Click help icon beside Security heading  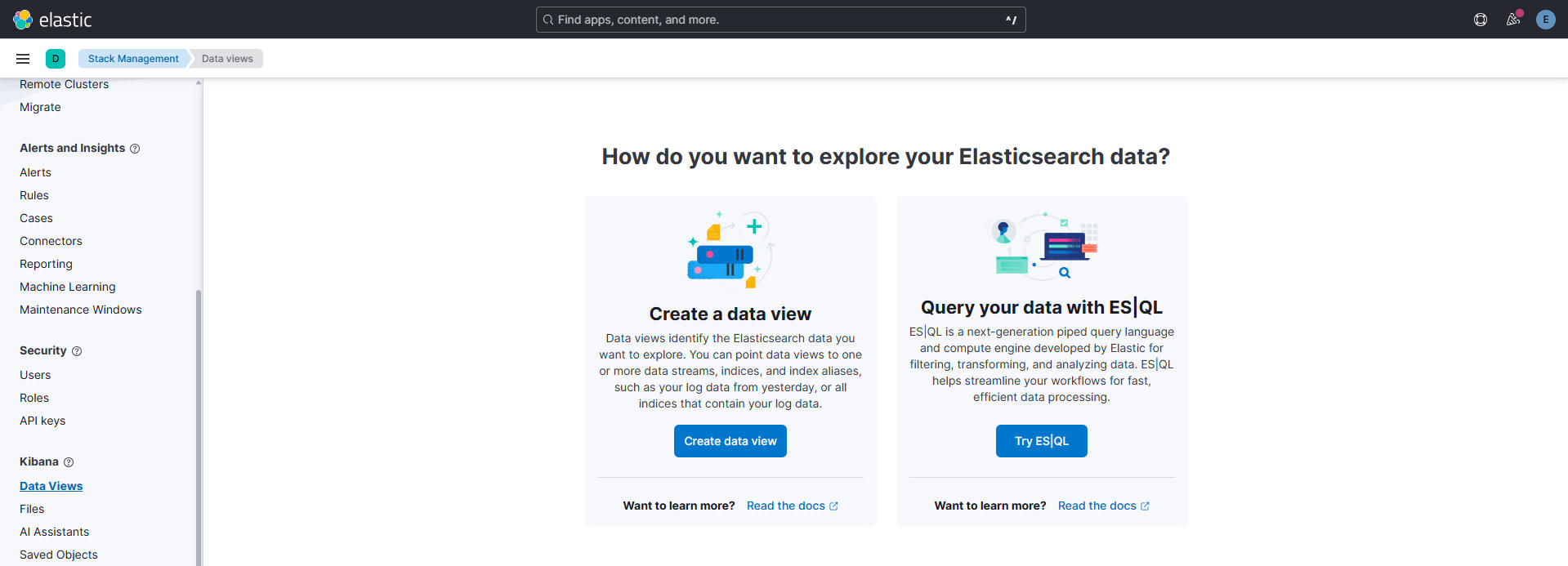tap(77, 351)
